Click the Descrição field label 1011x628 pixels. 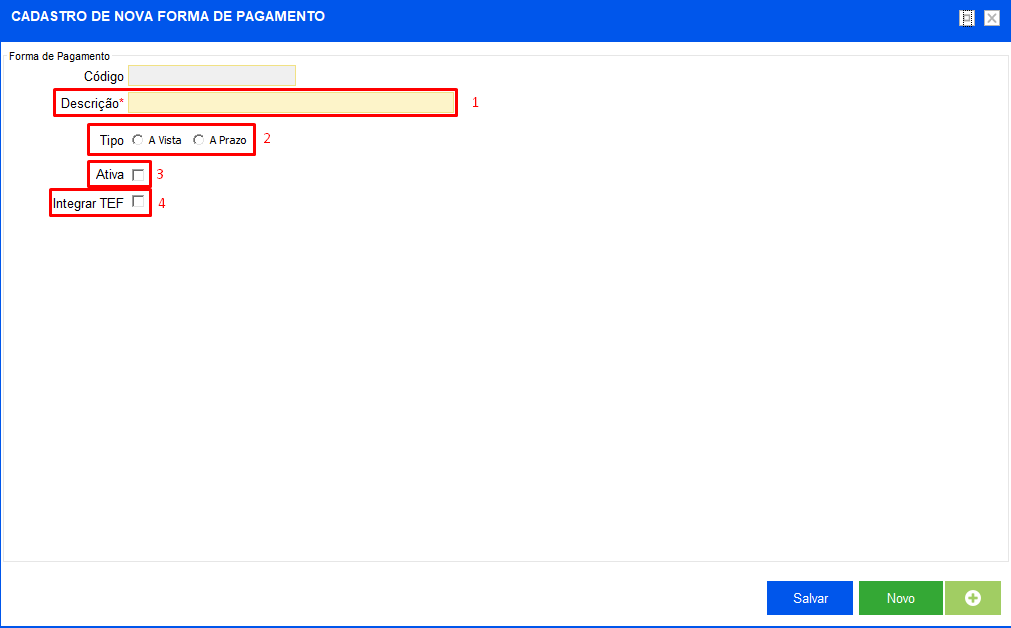pyautogui.click(x=92, y=103)
